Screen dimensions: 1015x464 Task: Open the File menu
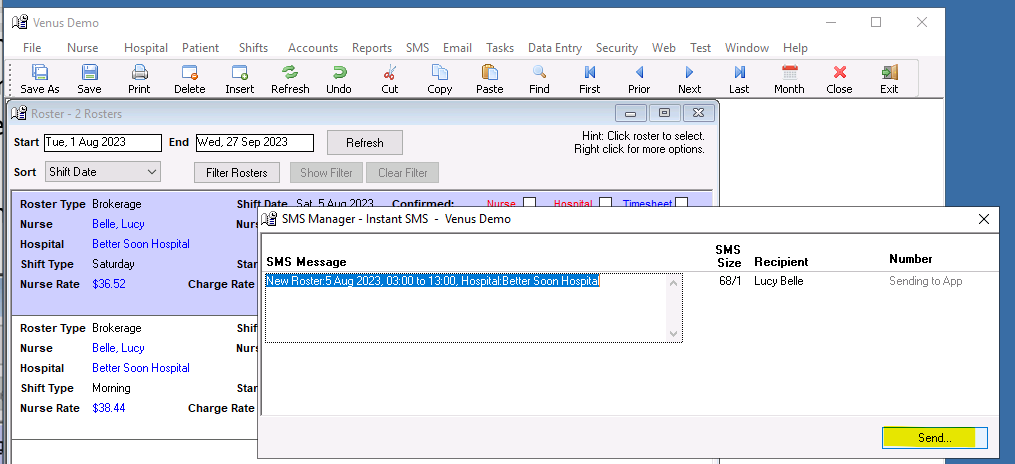[x=32, y=48]
